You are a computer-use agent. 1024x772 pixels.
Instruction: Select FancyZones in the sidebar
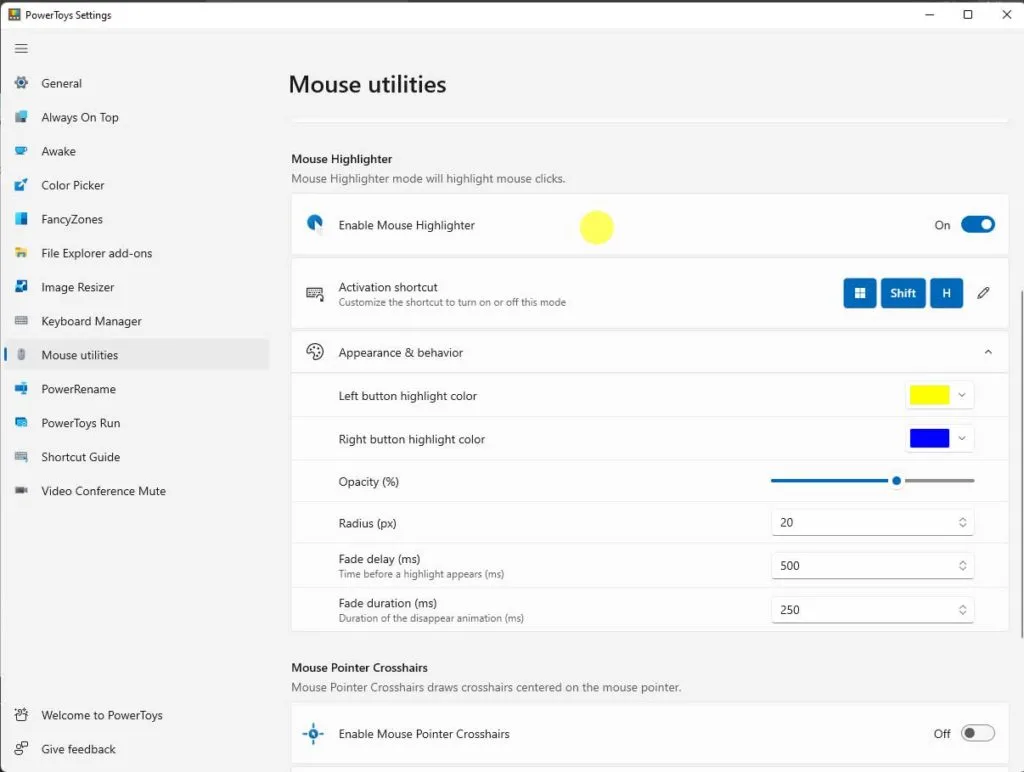tap(137, 219)
